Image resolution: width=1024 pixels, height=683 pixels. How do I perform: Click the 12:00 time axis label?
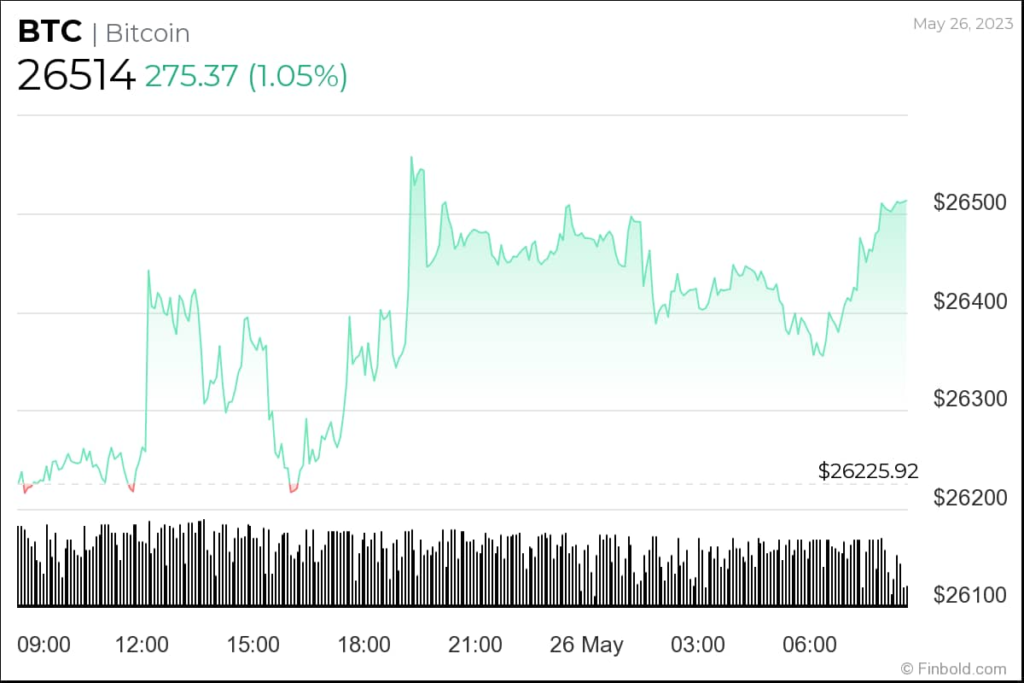click(x=142, y=645)
